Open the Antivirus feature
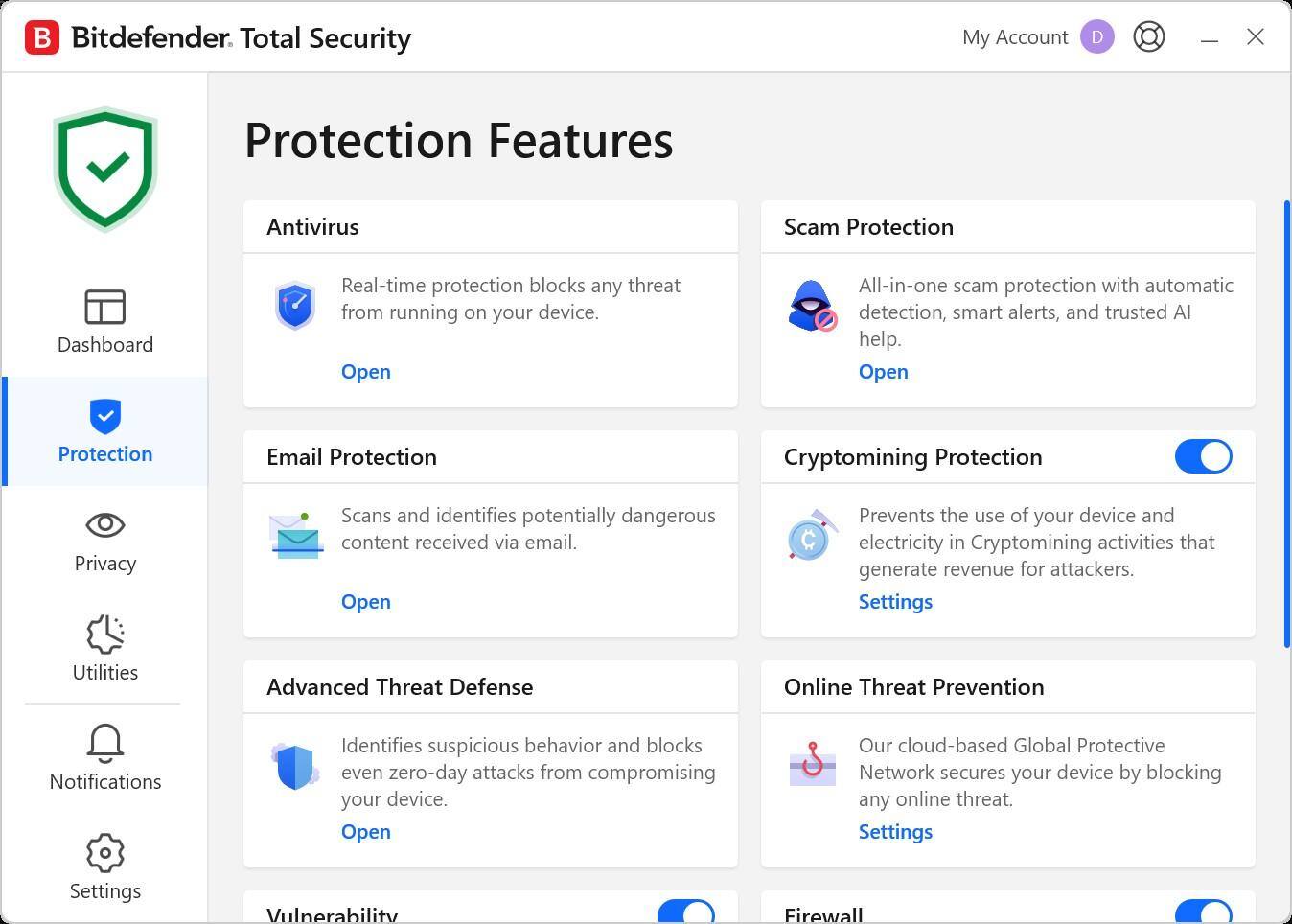 [x=365, y=371]
